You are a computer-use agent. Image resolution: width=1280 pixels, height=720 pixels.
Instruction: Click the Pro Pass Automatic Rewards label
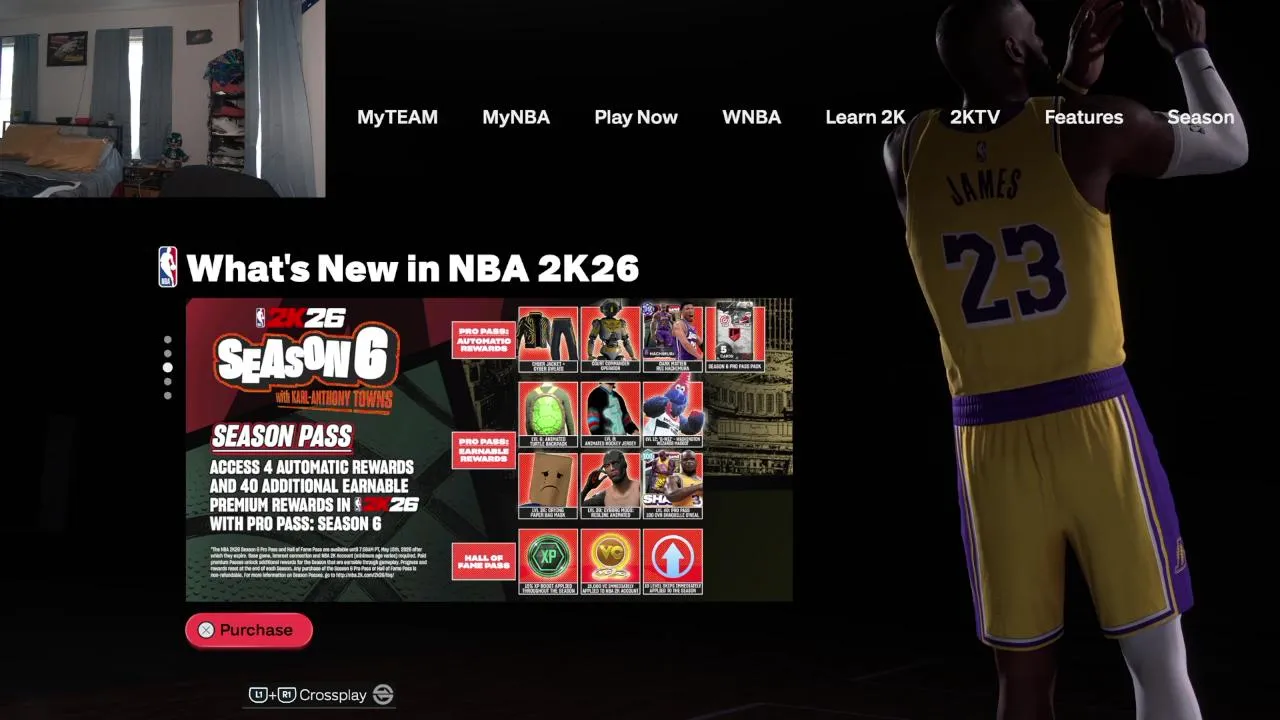tap(484, 340)
